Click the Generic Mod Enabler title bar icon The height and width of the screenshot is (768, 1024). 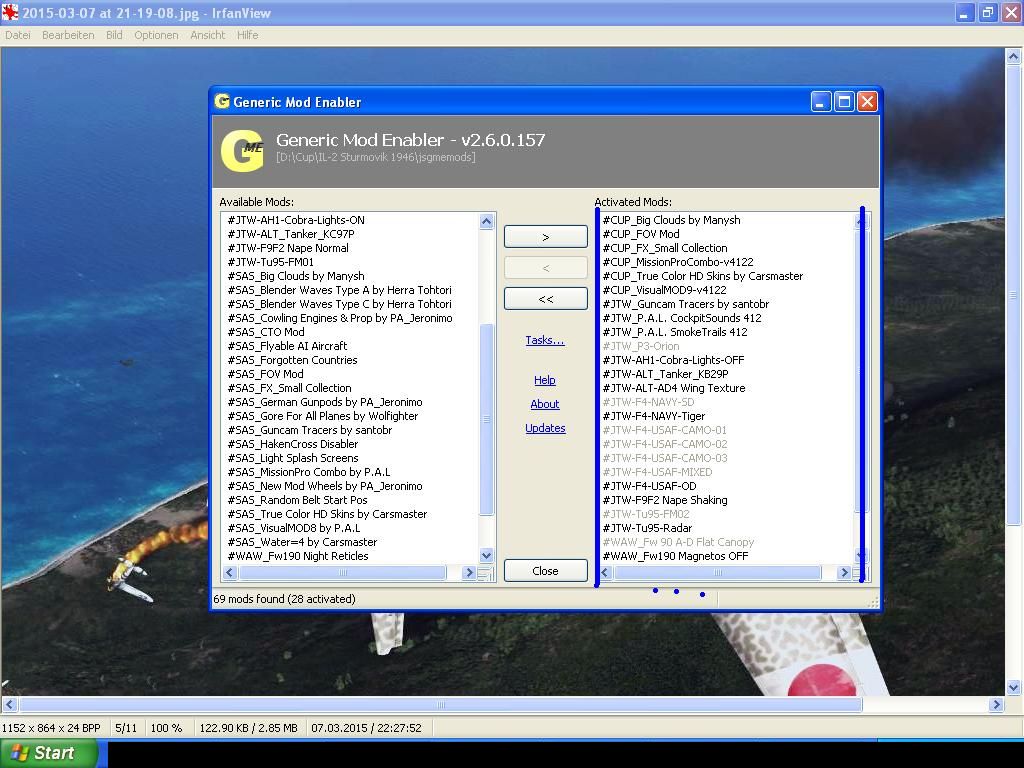click(x=222, y=102)
